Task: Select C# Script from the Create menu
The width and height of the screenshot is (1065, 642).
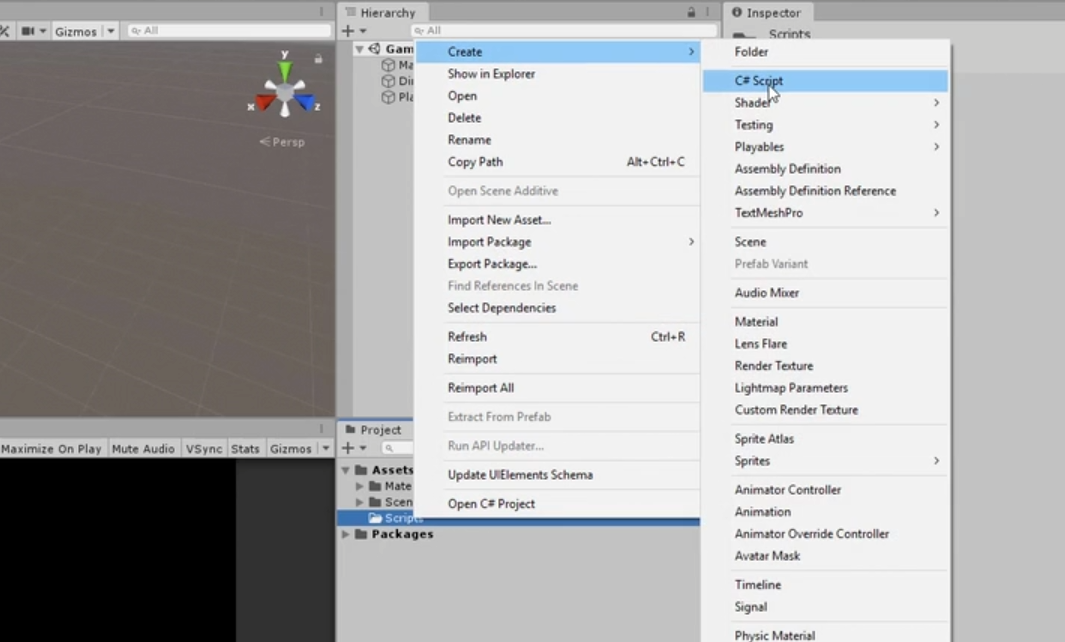Action: click(758, 80)
